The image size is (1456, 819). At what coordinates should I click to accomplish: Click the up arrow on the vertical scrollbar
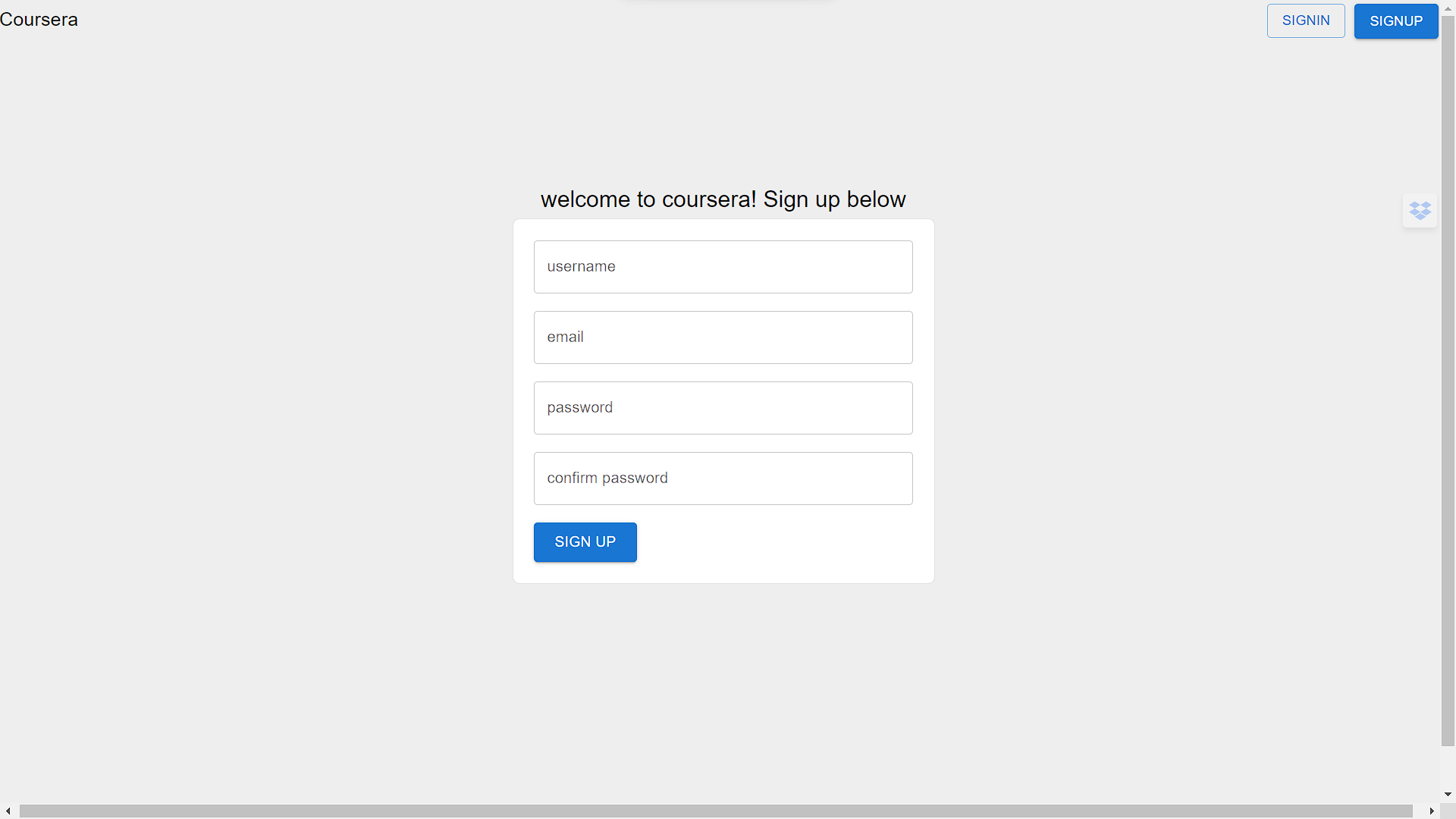click(x=1447, y=8)
